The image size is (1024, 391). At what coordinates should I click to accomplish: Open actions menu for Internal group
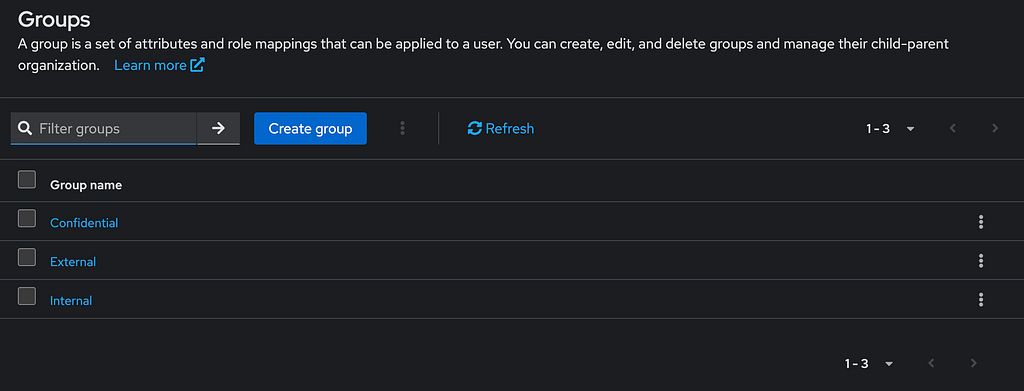tap(980, 300)
